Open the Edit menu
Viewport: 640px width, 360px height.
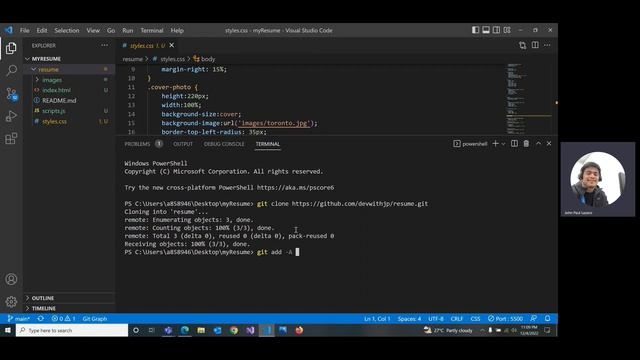coord(42,31)
